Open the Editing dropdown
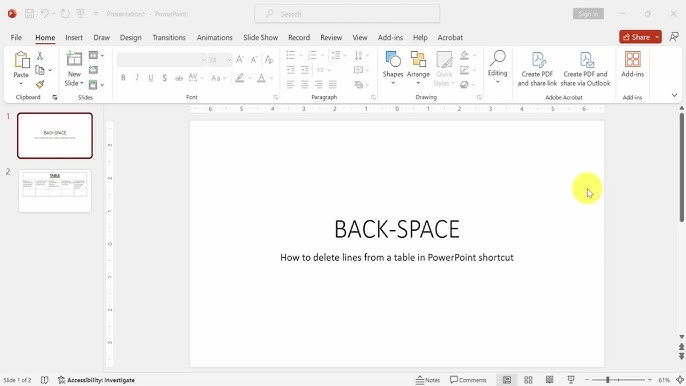The width and height of the screenshot is (686, 386). click(497, 68)
